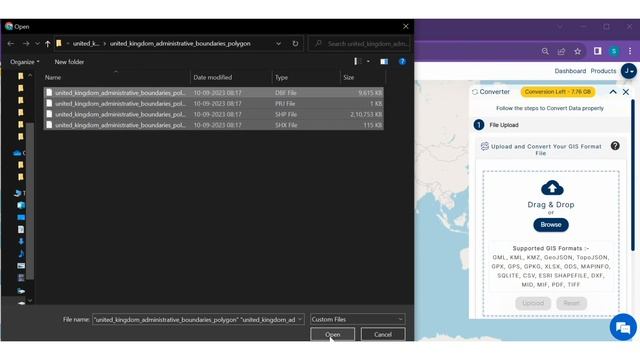Select the SHX file row
The height and width of the screenshot is (360, 640).
213,125
